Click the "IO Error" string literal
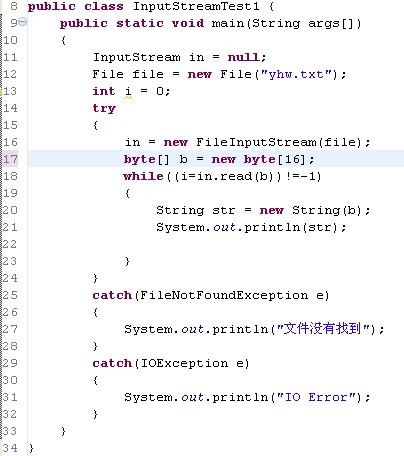Screen dimensions: 404x456 316,397
